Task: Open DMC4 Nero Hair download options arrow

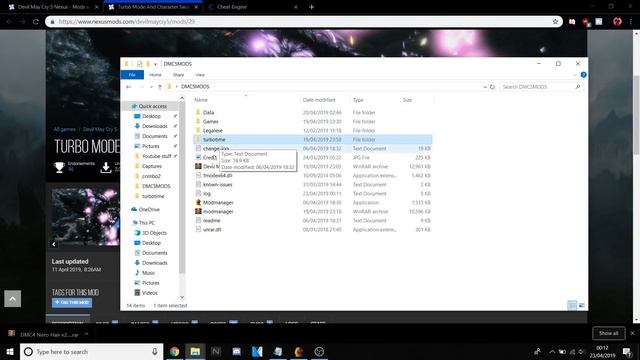Action: pyautogui.click(x=86, y=334)
